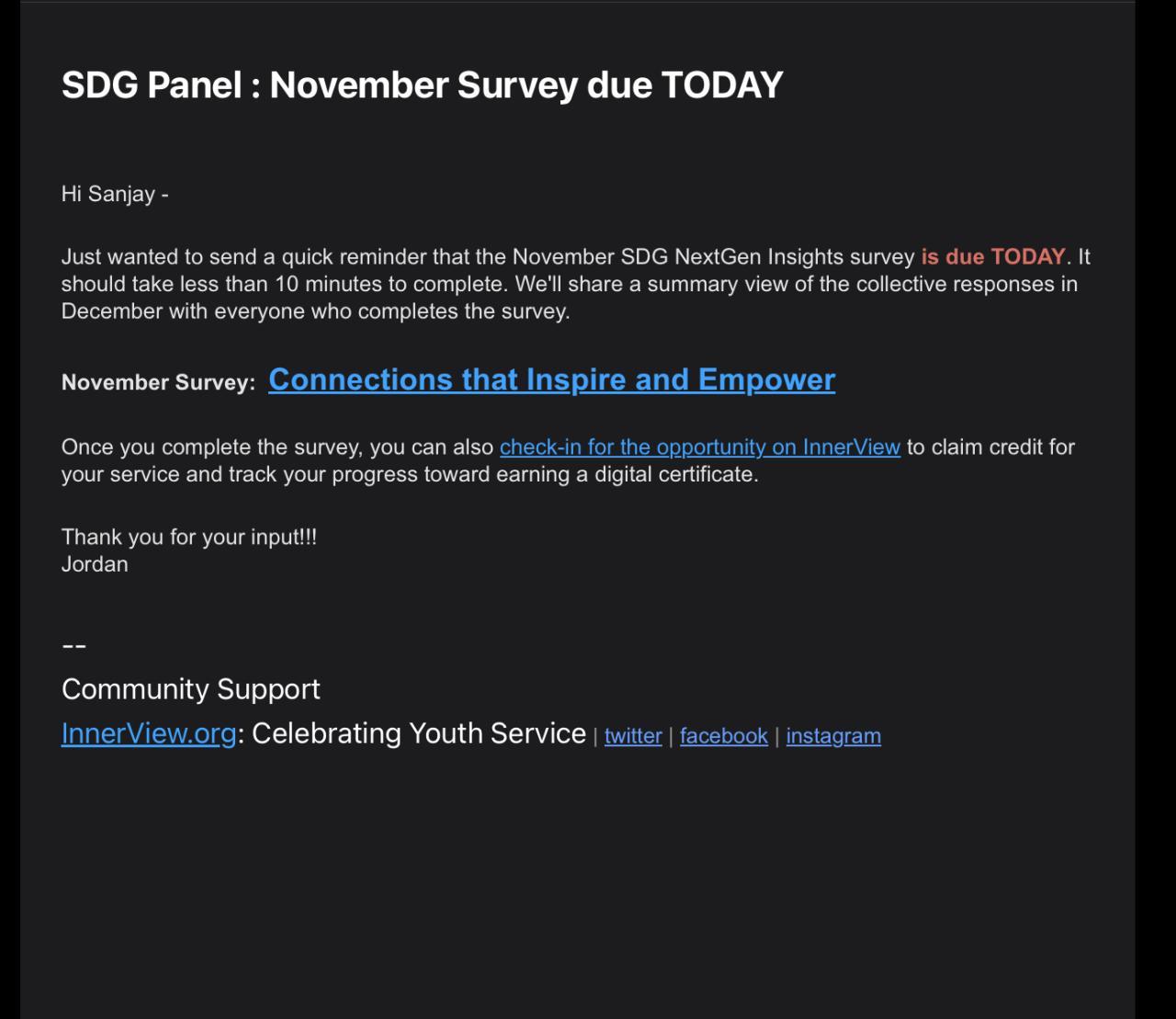1176x1019 pixels.
Task: Click the Jordan sender signature name
Action: 95,564
